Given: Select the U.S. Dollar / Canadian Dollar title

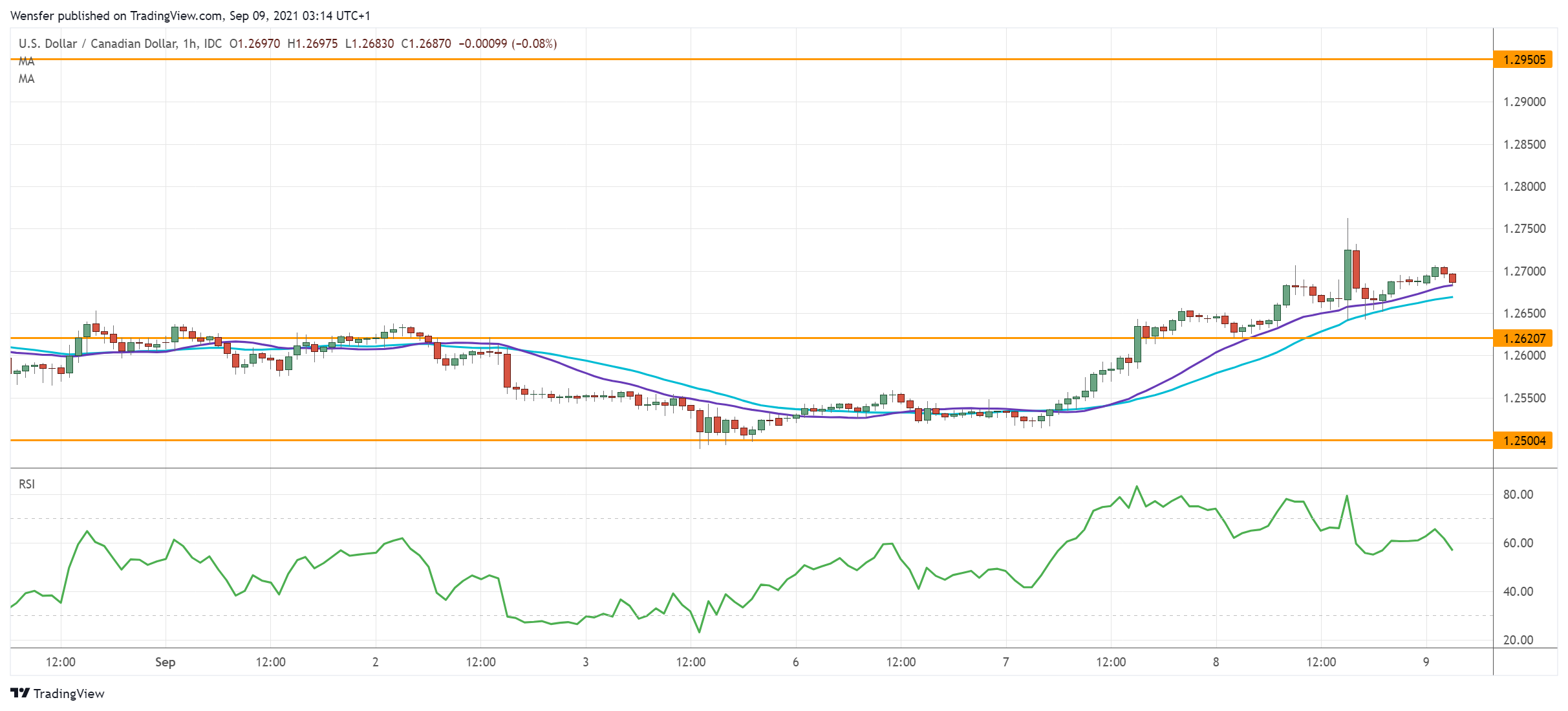Looking at the screenshot, I should (97, 43).
